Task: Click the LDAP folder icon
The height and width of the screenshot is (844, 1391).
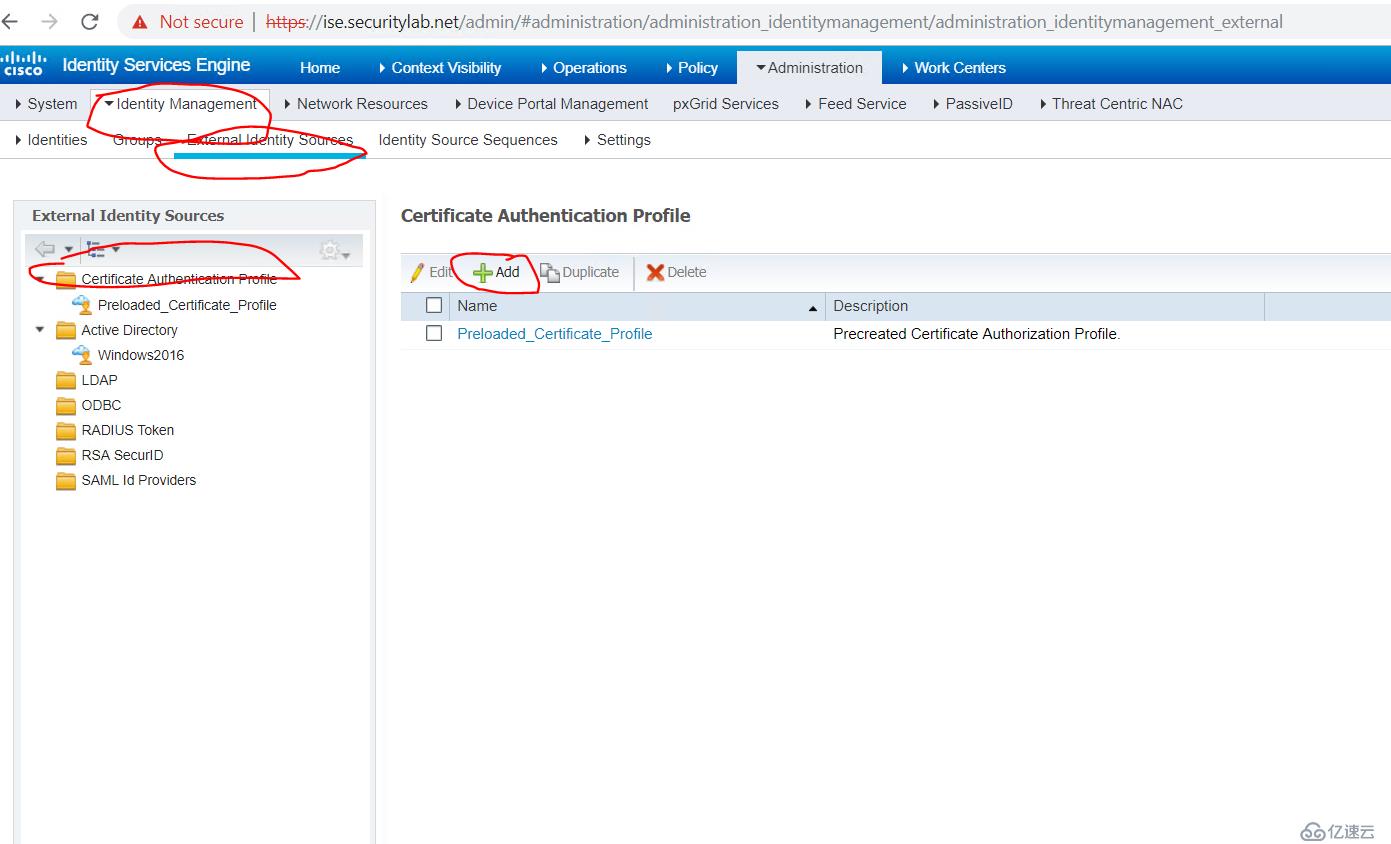Action: click(x=66, y=380)
